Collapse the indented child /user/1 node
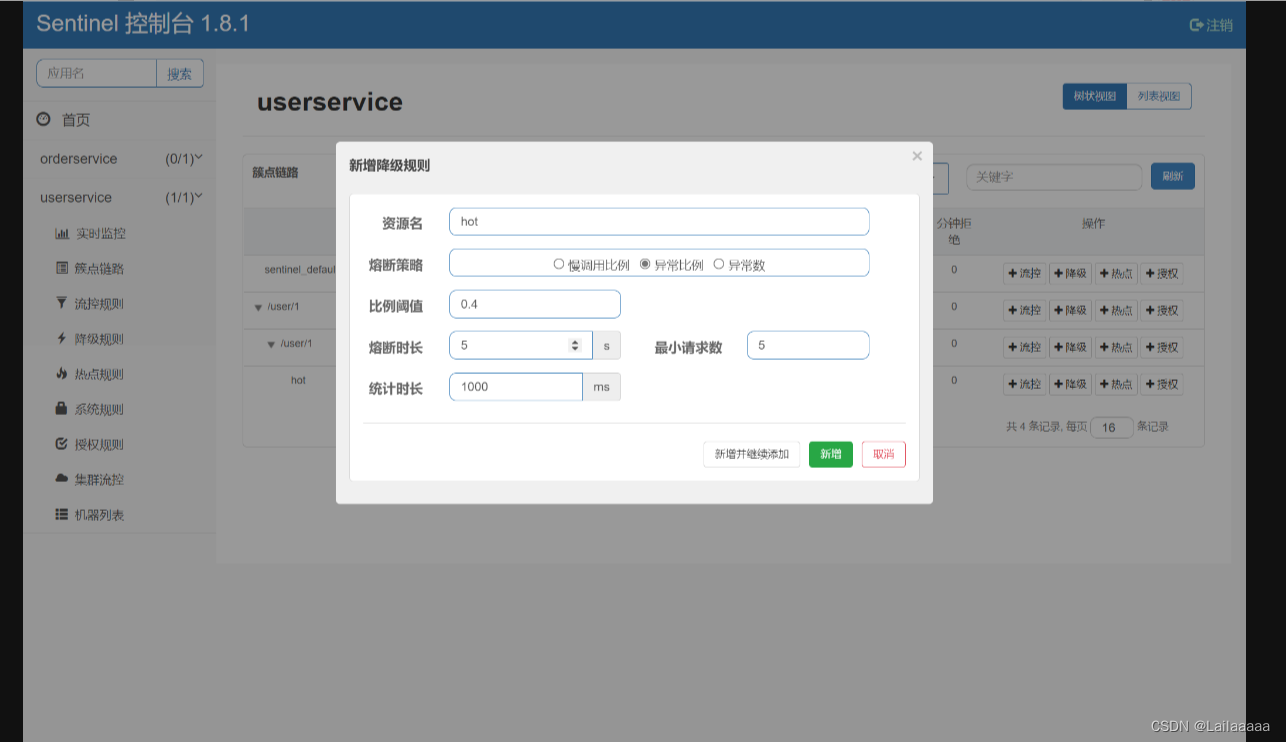Screen dimensions: 1286x742 pos(271,344)
